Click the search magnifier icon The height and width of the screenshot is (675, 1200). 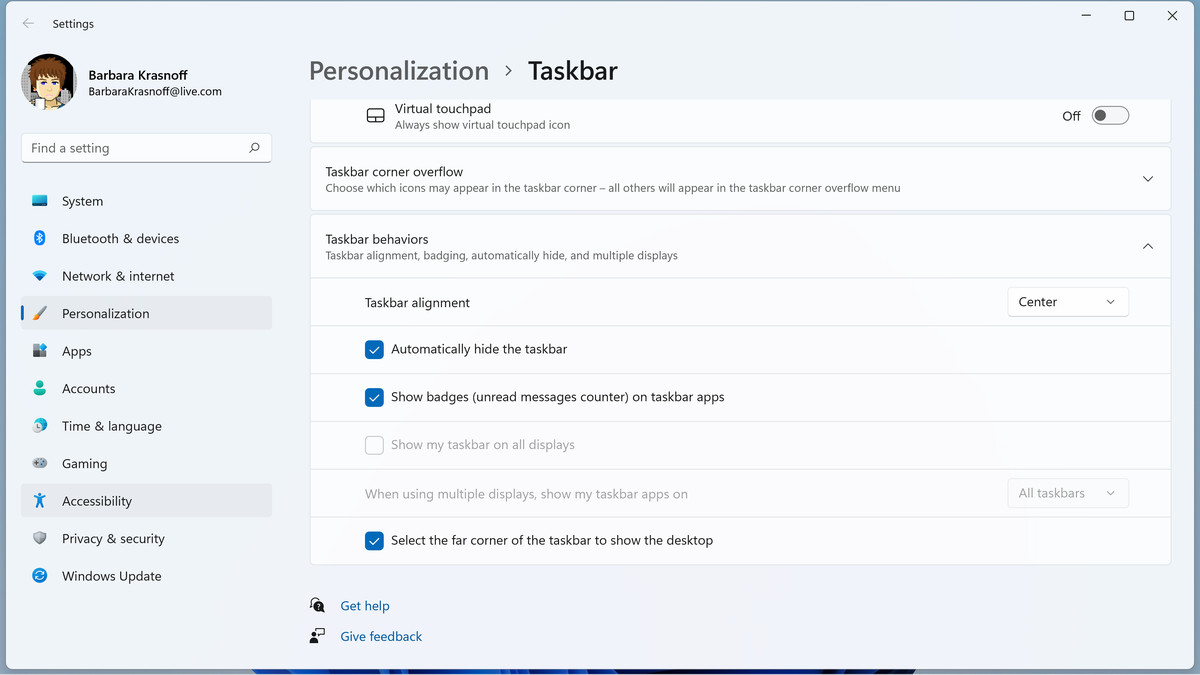(x=254, y=148)
